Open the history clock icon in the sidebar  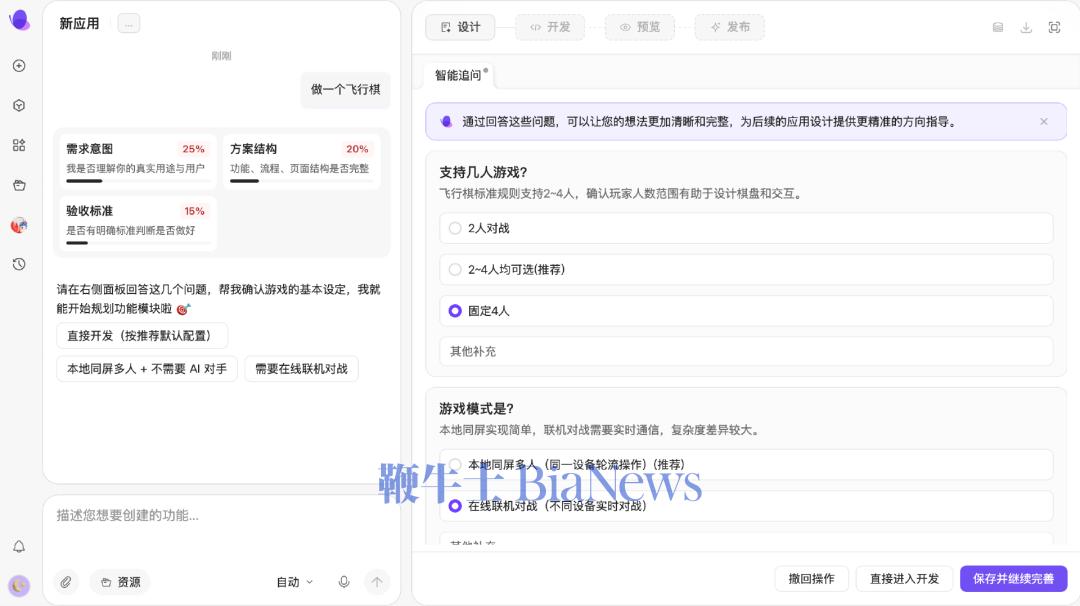point(19,264)
